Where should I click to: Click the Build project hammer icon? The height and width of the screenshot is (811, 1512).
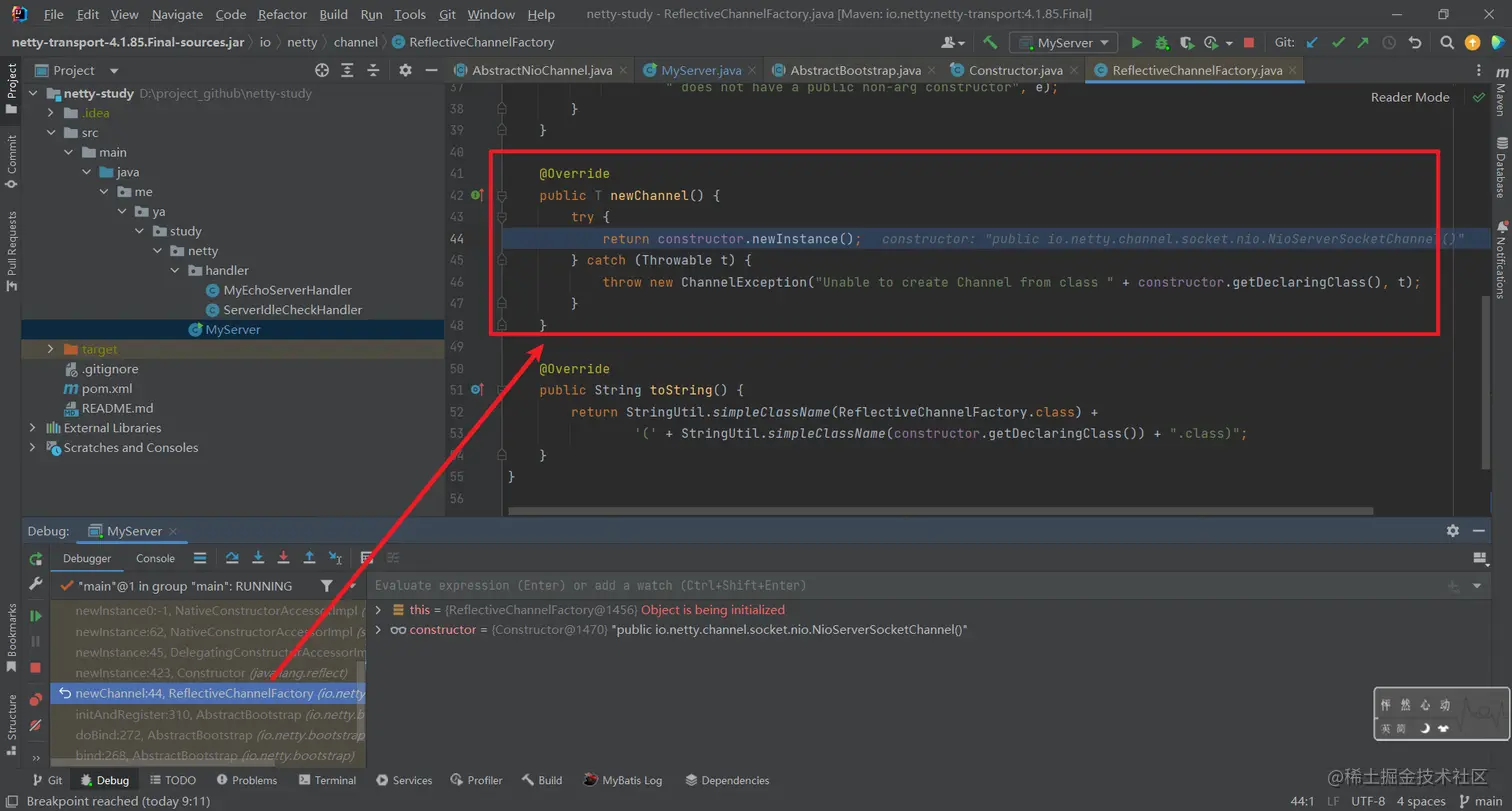990,42
